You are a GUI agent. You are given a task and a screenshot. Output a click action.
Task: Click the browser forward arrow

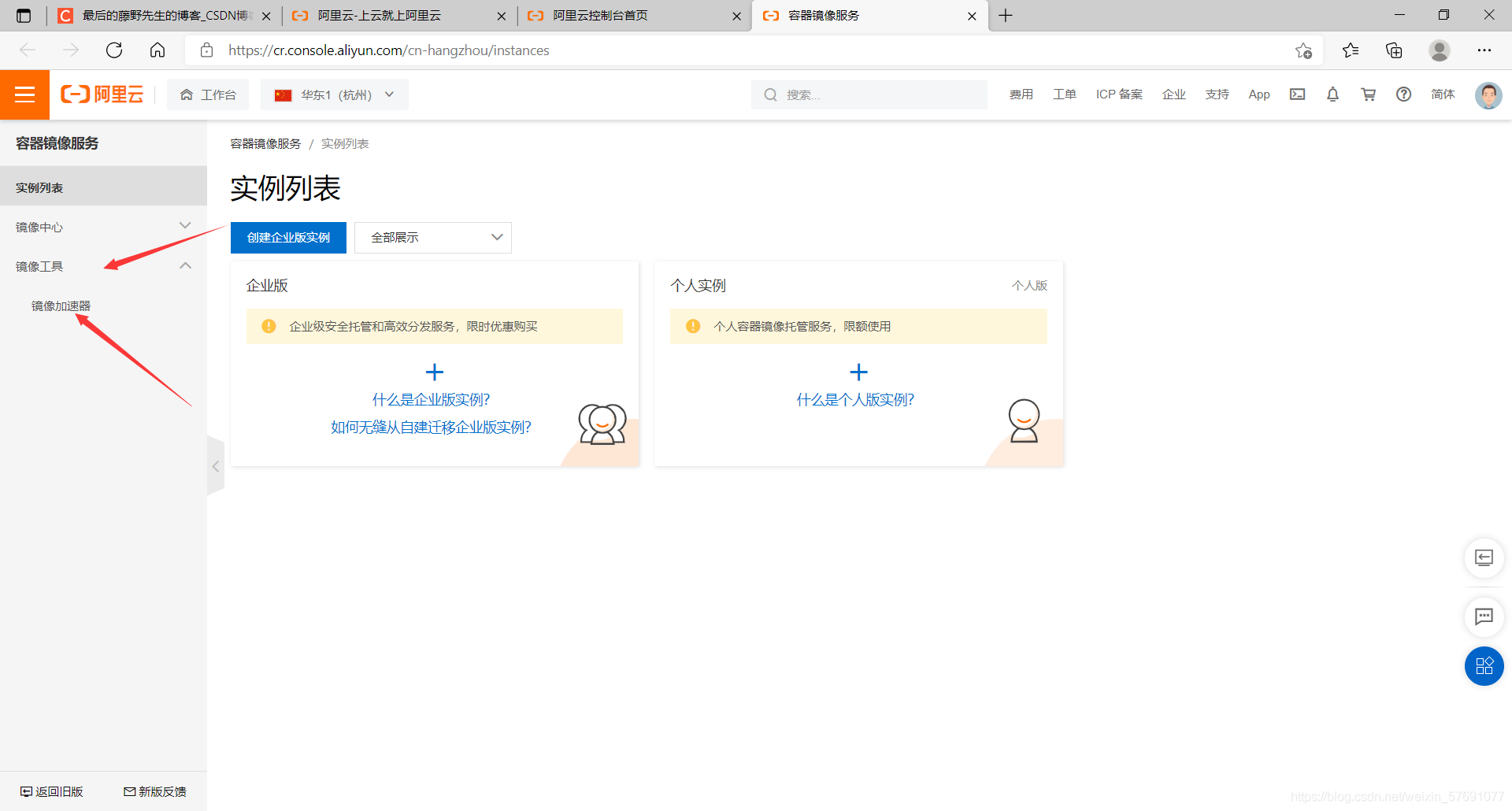(x=71, y=50)
